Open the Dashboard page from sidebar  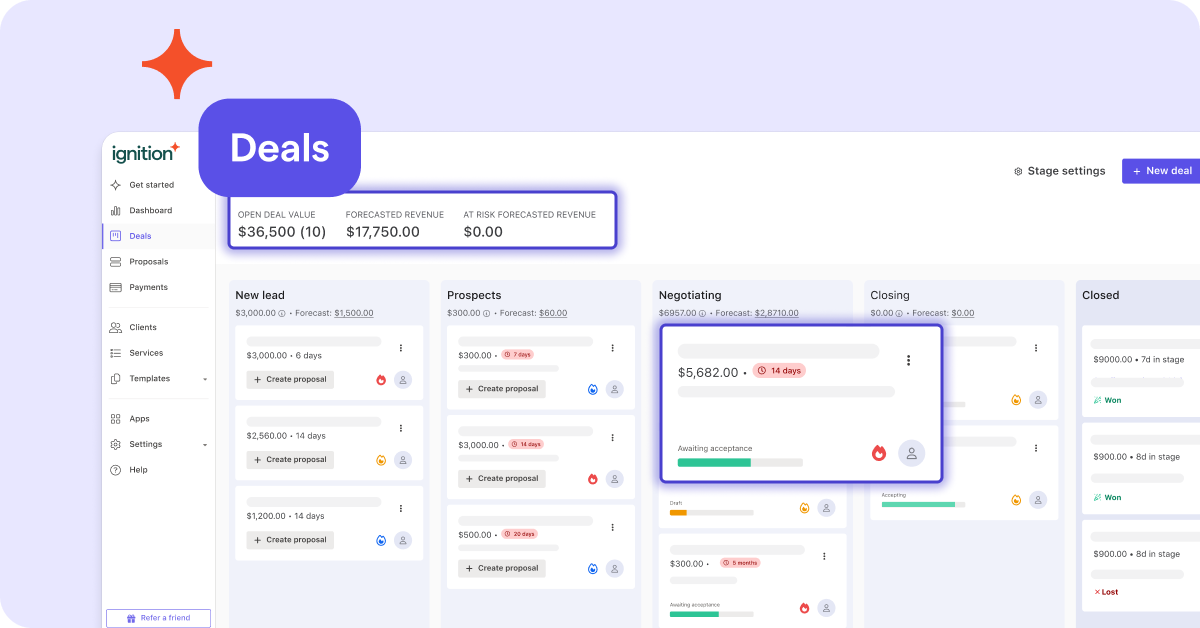[150, 211]
